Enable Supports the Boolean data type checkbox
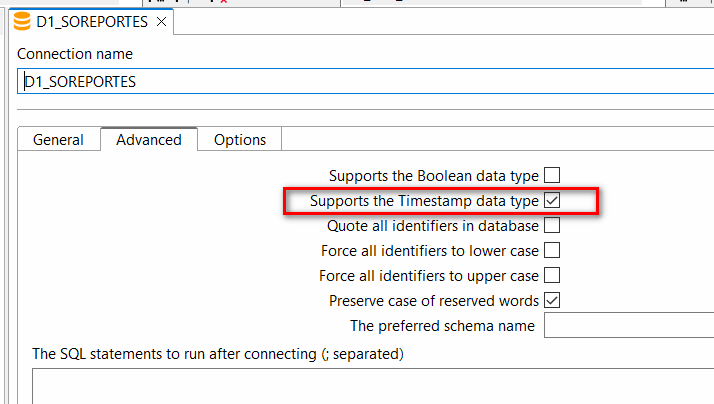This screenshot has width=714, height=404. [x=552, y=175]
